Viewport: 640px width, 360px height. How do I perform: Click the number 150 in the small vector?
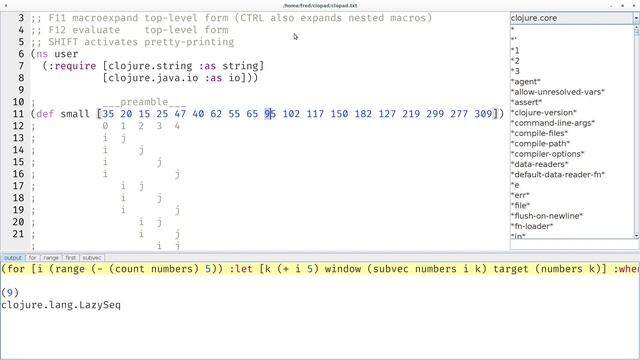click(x=339, y=114)
